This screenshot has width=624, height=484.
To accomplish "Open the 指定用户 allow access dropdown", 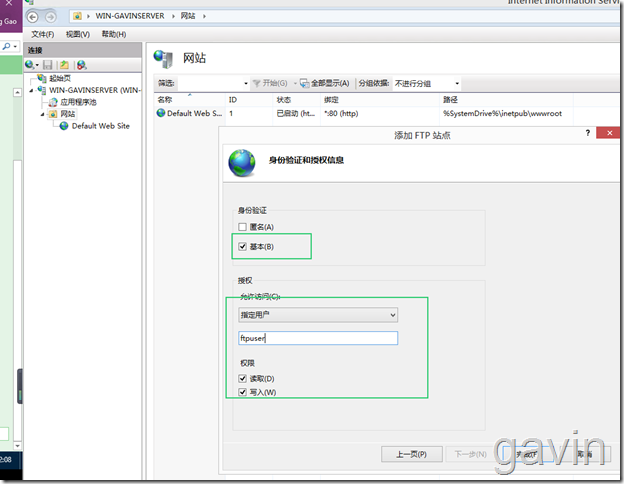I will tap(318, 315).
